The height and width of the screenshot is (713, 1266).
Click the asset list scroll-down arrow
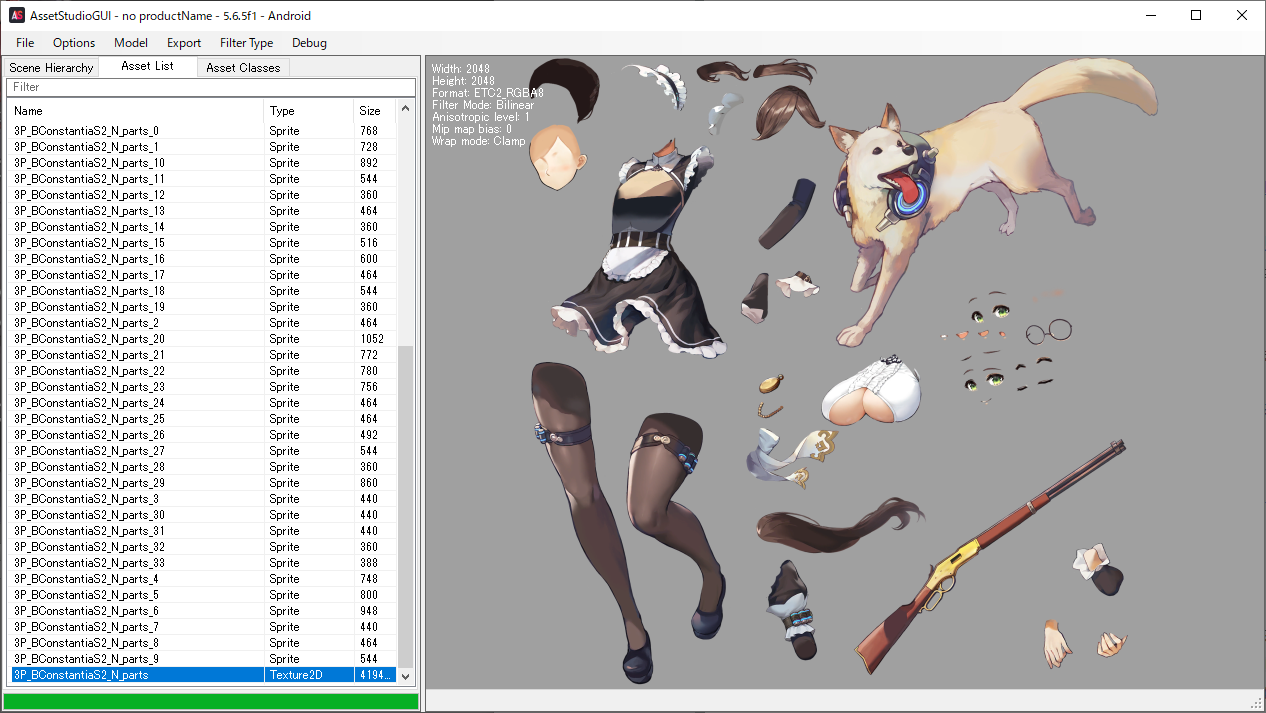coord(405,676)
